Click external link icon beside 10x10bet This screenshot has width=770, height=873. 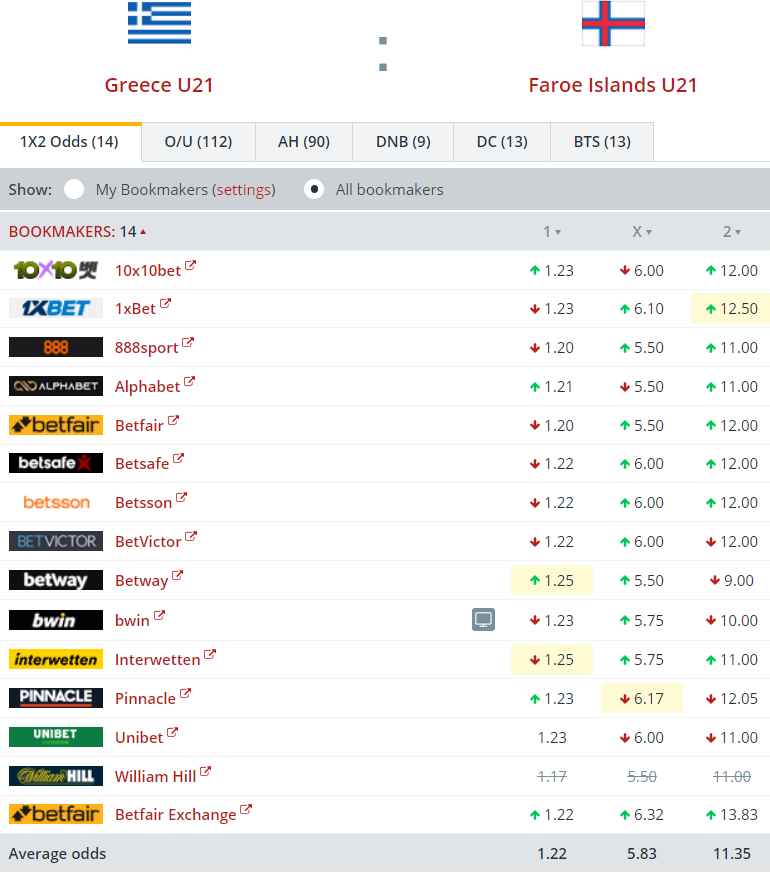(190, 265)
